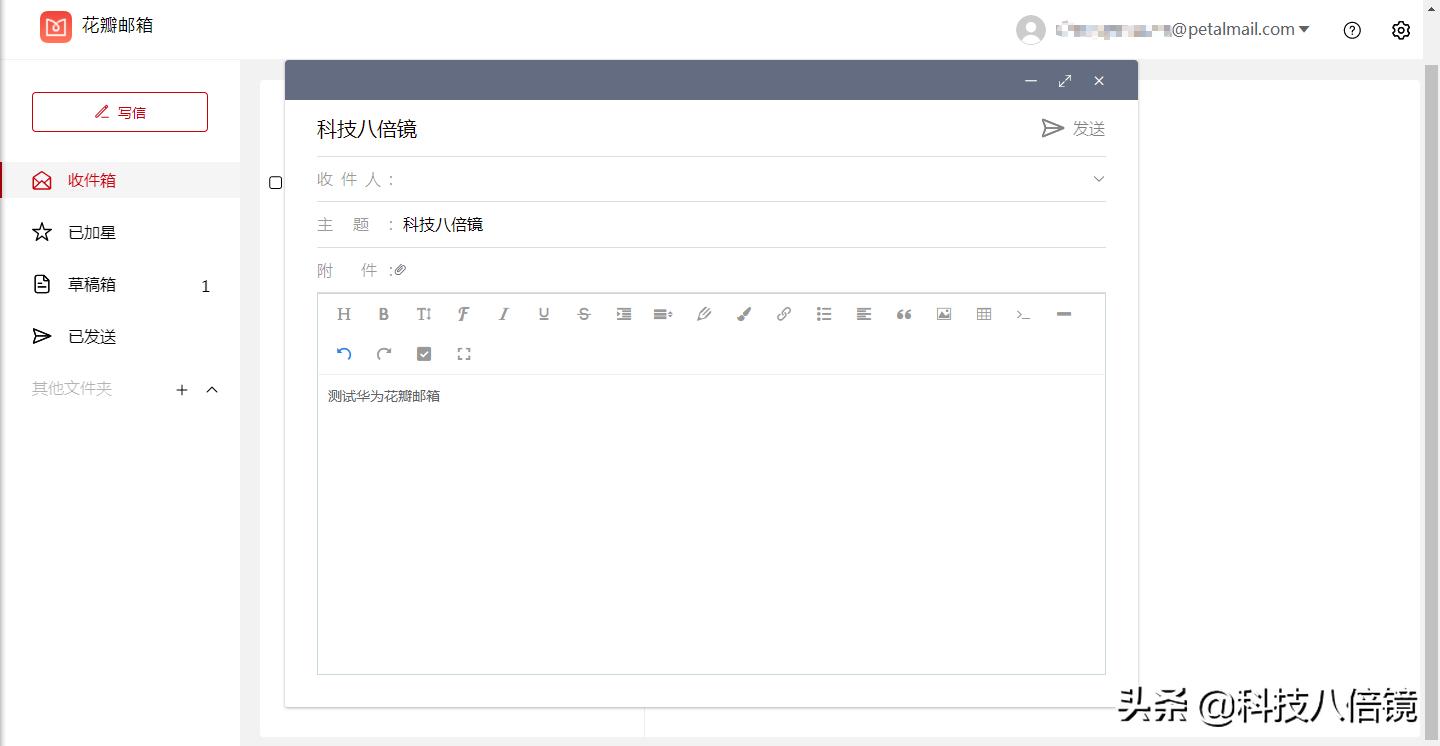The height and width of the screenshot is (746, 1440).
Task: Toggle bold formatting in the editor toolbar
Action: pos(384,314)
